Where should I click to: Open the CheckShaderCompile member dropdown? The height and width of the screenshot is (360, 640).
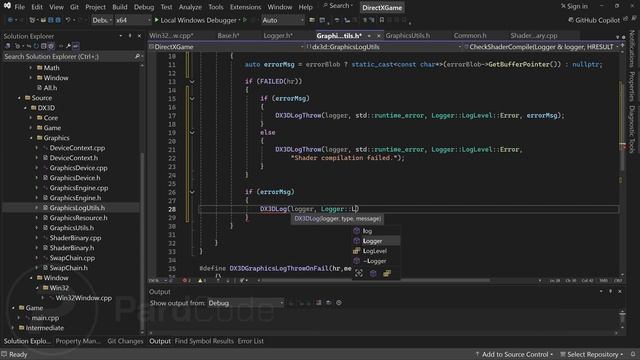tap(541, 47)
